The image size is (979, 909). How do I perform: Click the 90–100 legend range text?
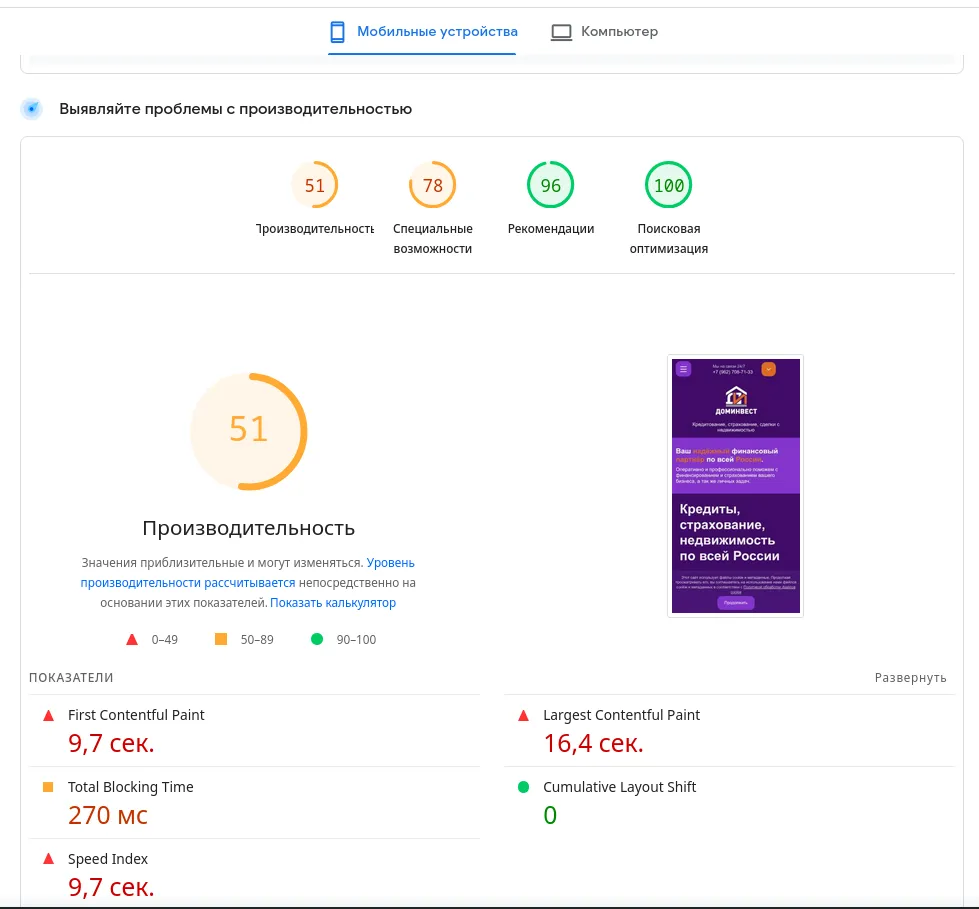tap(357, 640)
